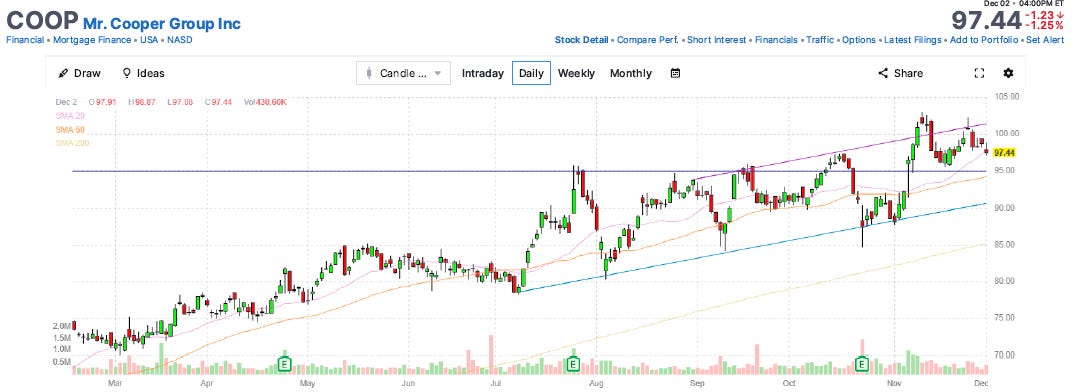Open the Latest Filings link
Viewport: 1073px width, 392px height.
[913, 40]
